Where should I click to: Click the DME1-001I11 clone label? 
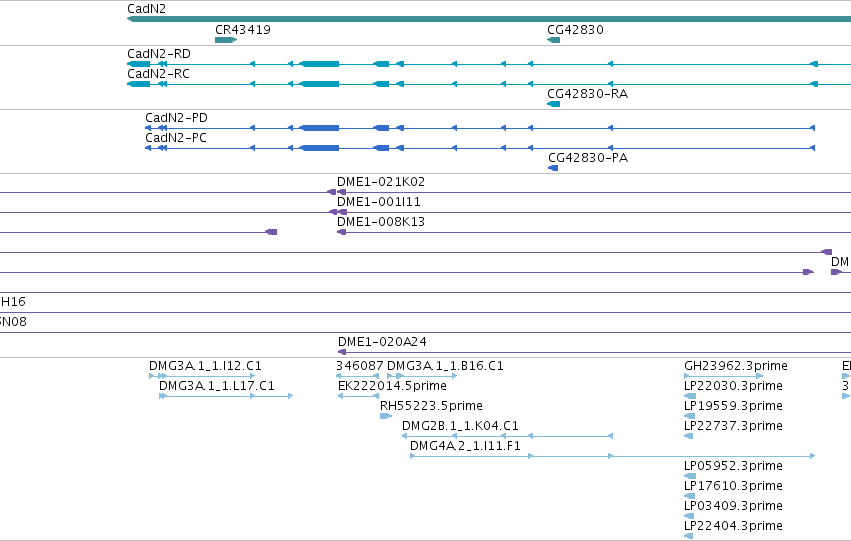pyautogui.click(x=379, y=202)
